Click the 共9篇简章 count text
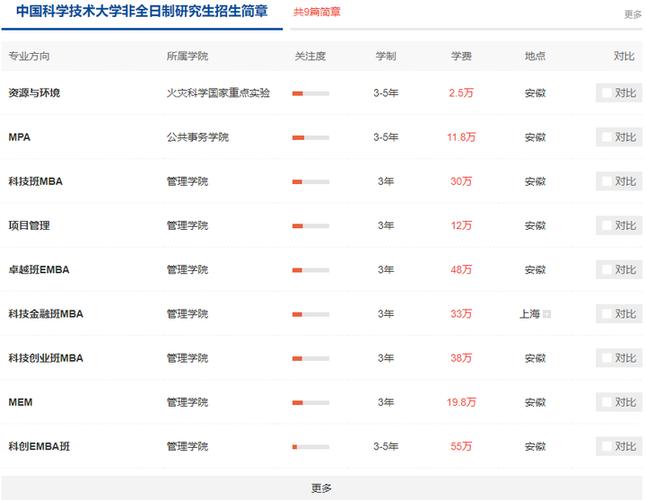Viewport: 646px width, 500px height. pyautogui.click(x=317, y=12)
